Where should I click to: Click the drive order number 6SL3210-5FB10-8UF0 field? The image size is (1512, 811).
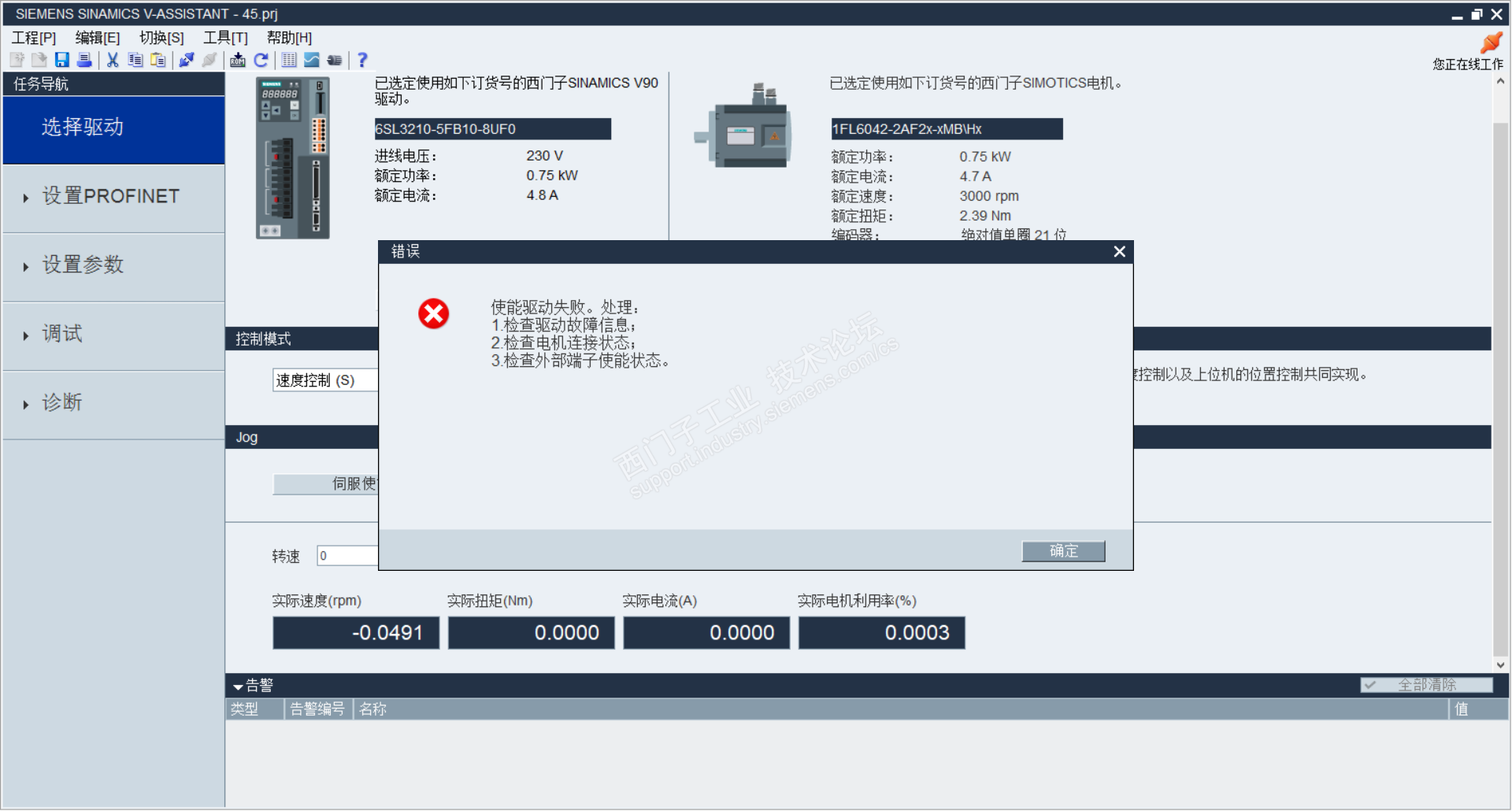(x=492, y=129)
